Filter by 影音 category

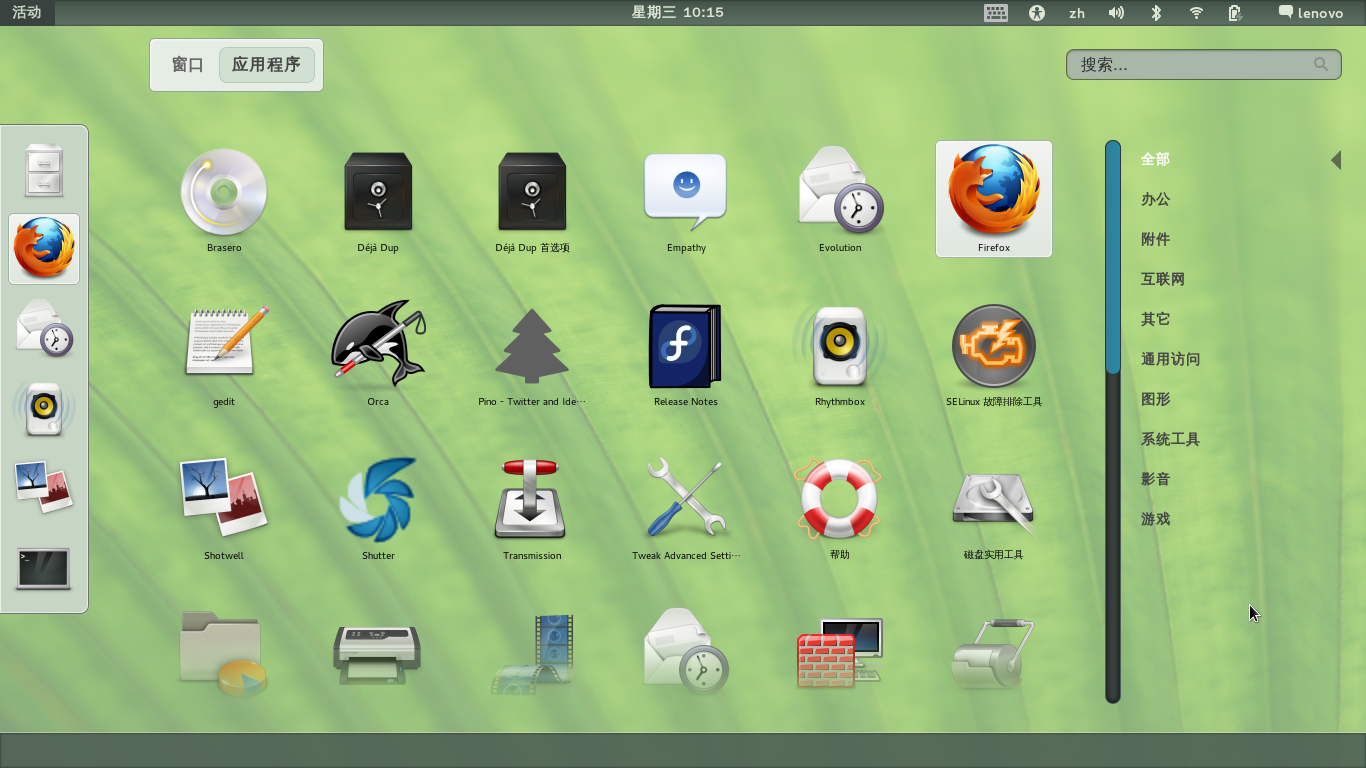click(x=1155, y=479)
